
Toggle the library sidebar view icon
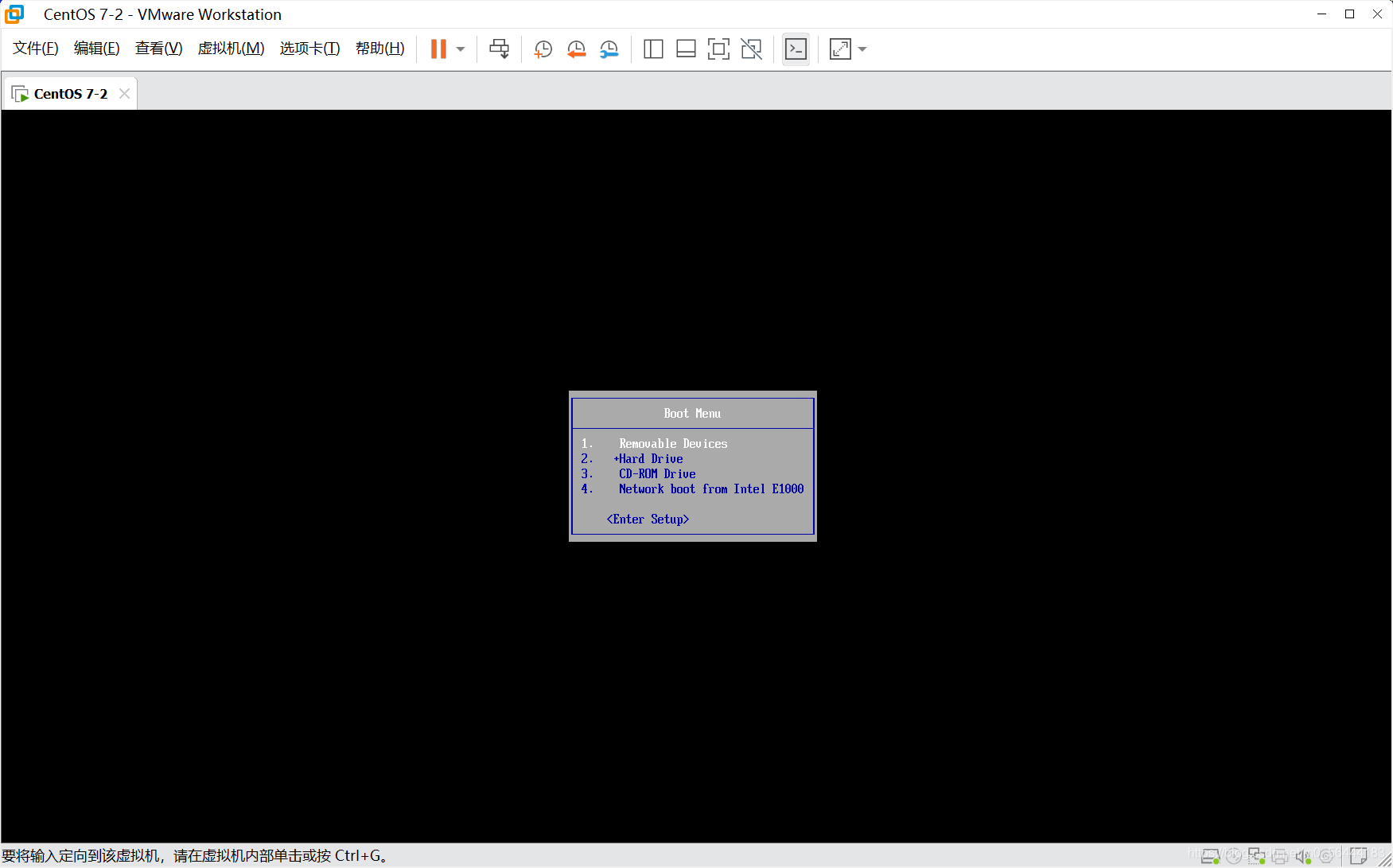coord(653,49)
